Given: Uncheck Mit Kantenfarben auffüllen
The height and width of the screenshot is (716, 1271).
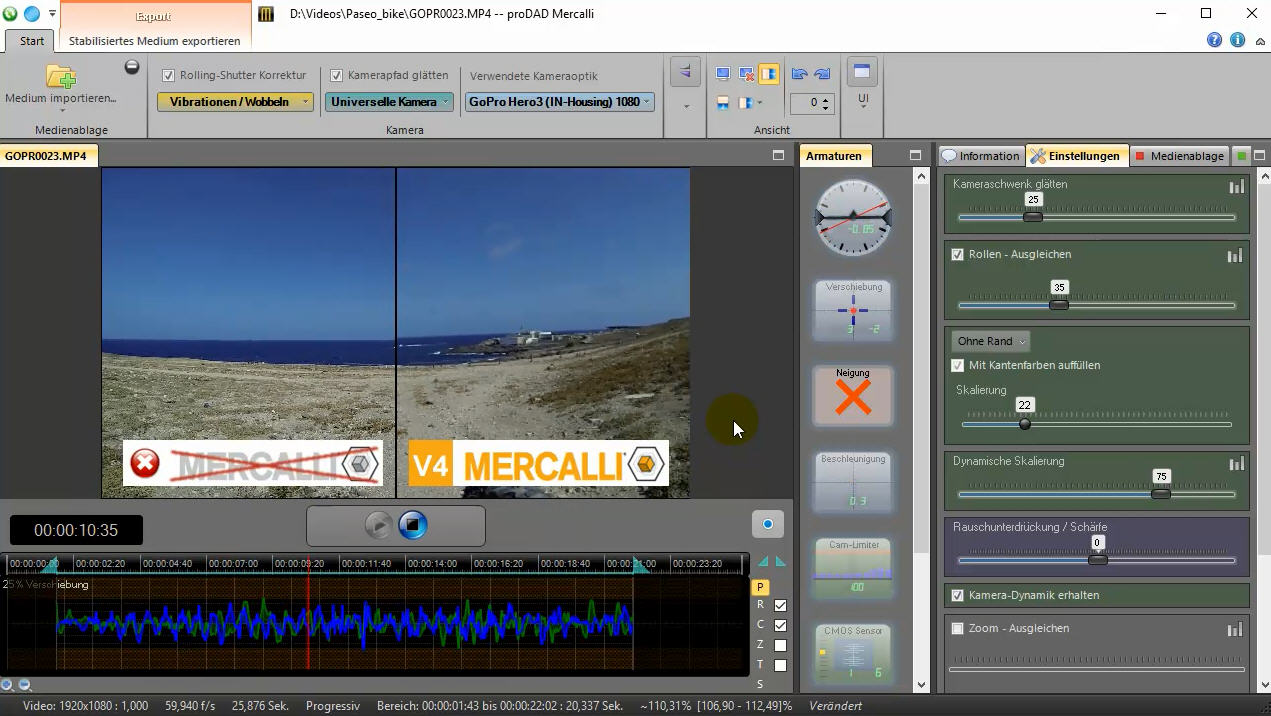Looking at the screenshot, I should 958,366.
